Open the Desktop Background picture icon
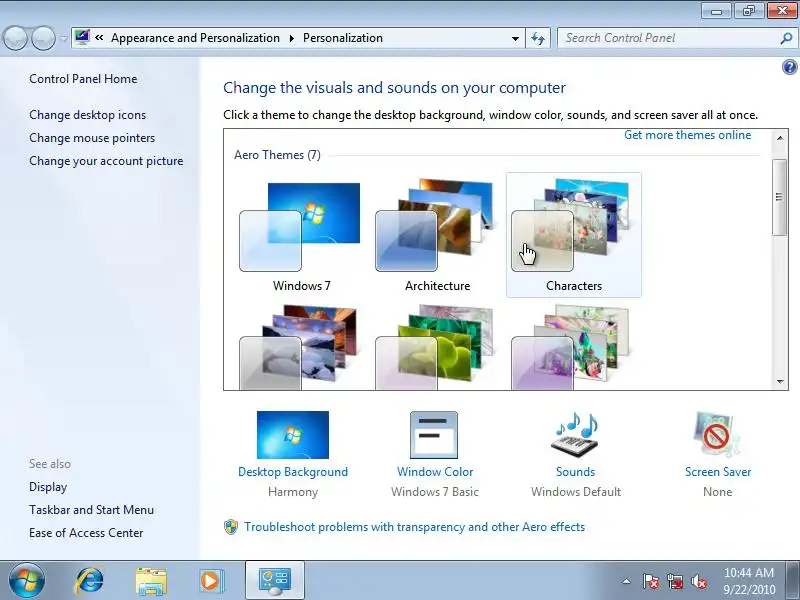 coord(293,435)
